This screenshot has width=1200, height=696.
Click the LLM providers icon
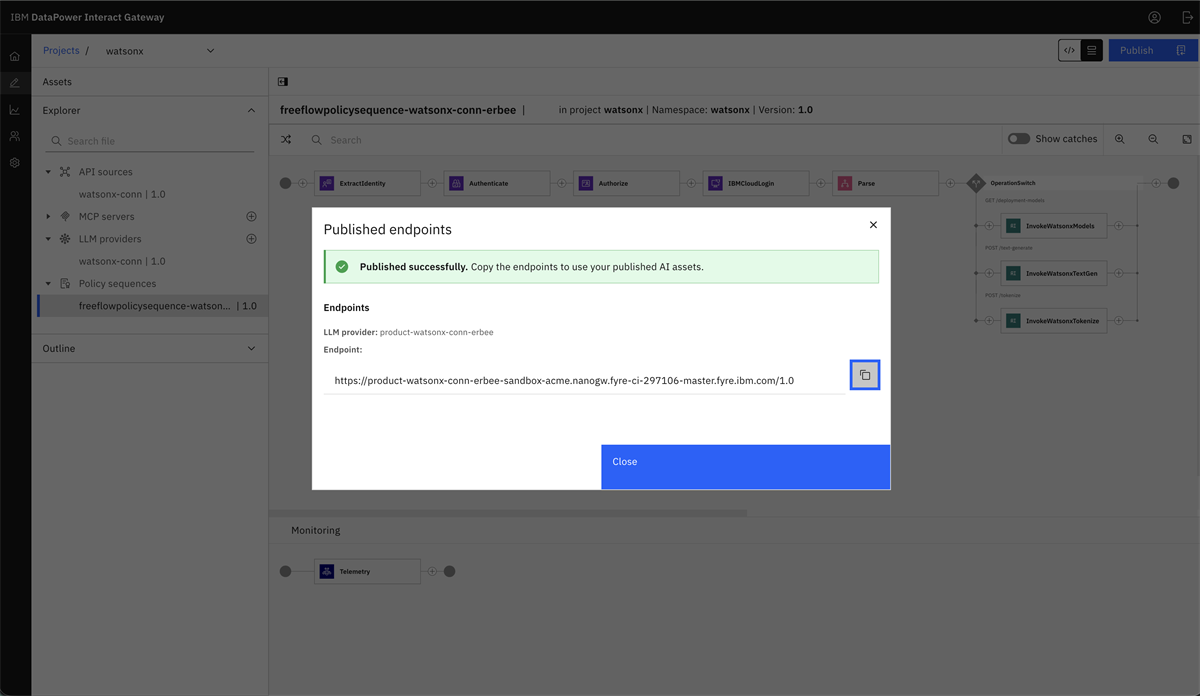click(x=65, y=239)
